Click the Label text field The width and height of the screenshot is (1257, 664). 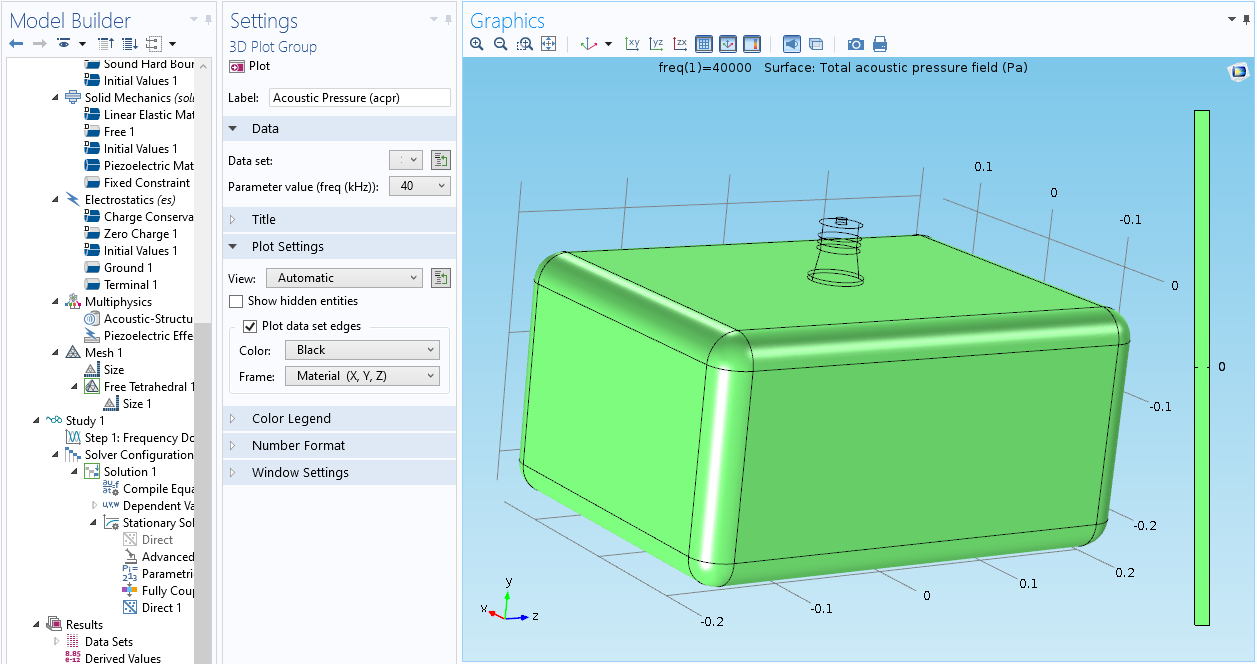pos(359,98)
